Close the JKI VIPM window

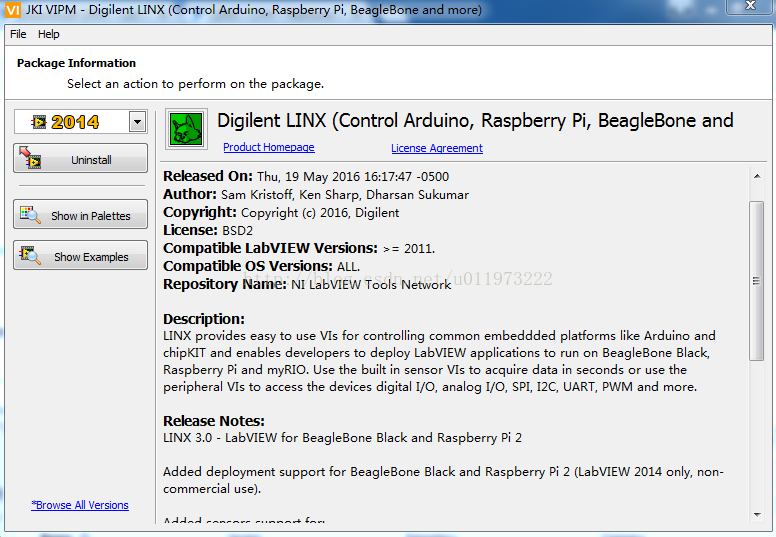[x=750, y=5]
